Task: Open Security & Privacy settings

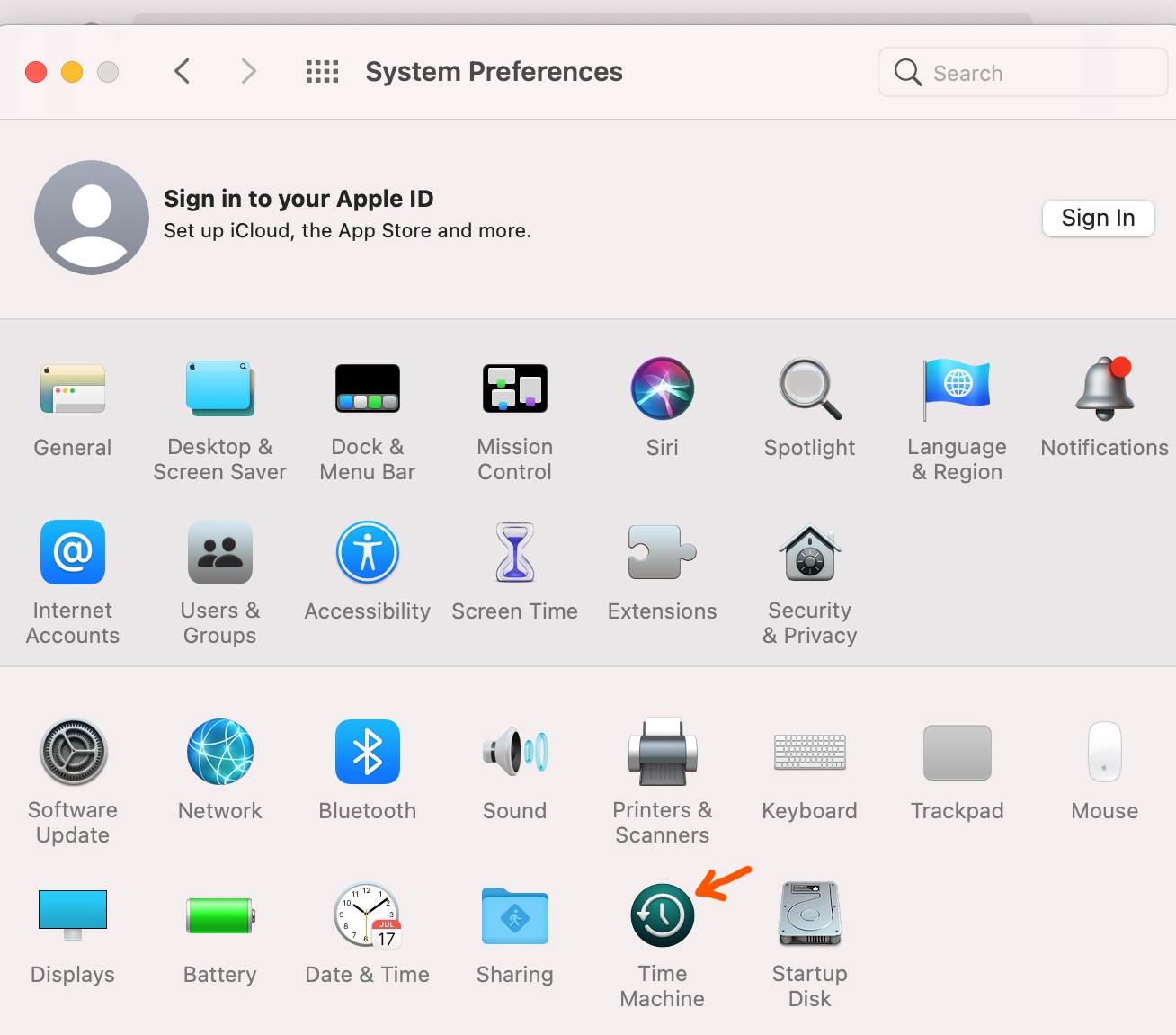Action: [x=810, y=552]
